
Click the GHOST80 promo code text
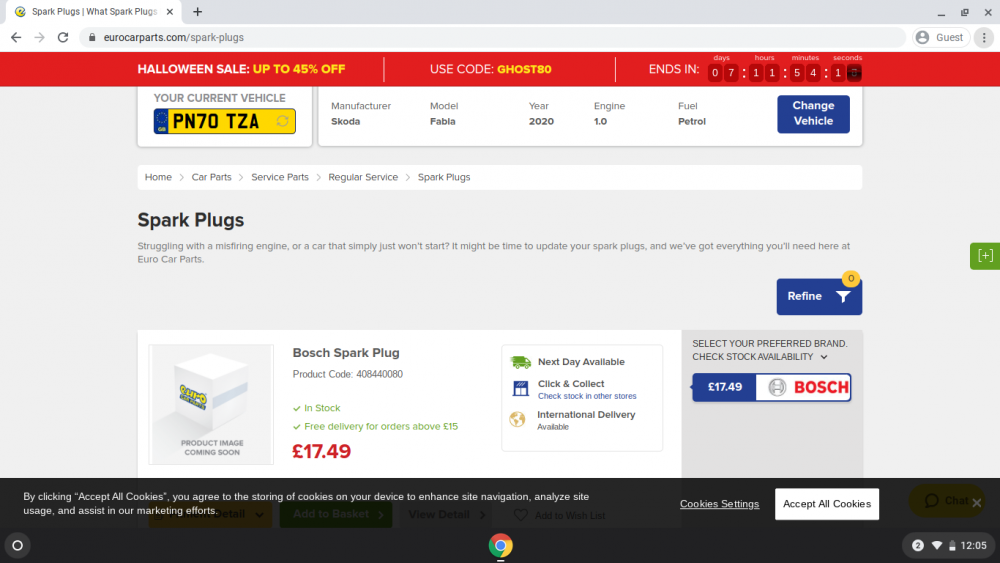pyautogui.click(x=524, y=69)
